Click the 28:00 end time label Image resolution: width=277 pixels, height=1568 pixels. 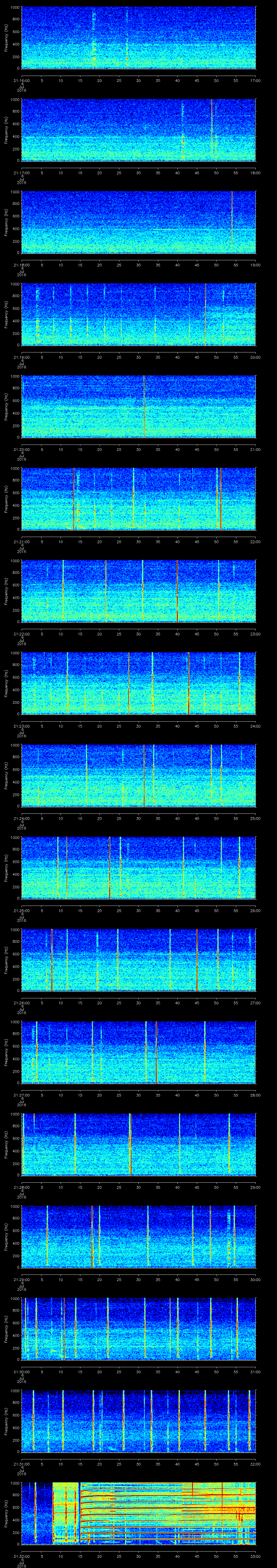click(256, 1095)
